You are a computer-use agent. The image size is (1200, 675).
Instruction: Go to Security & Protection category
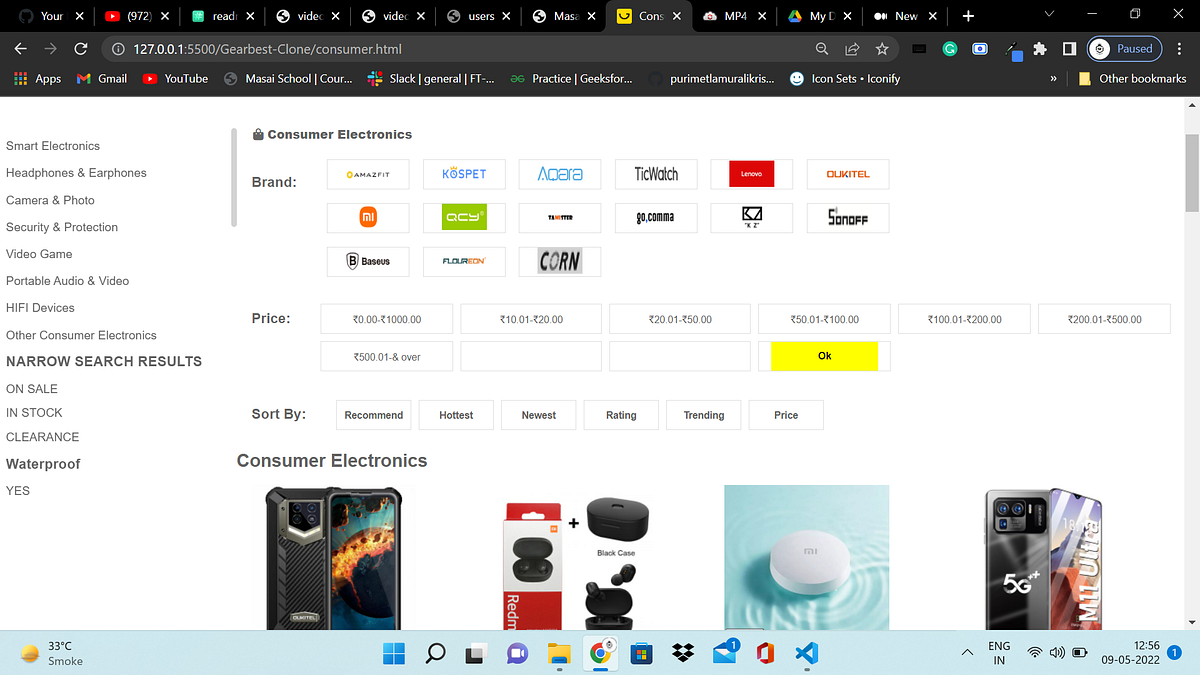(62, 227)
